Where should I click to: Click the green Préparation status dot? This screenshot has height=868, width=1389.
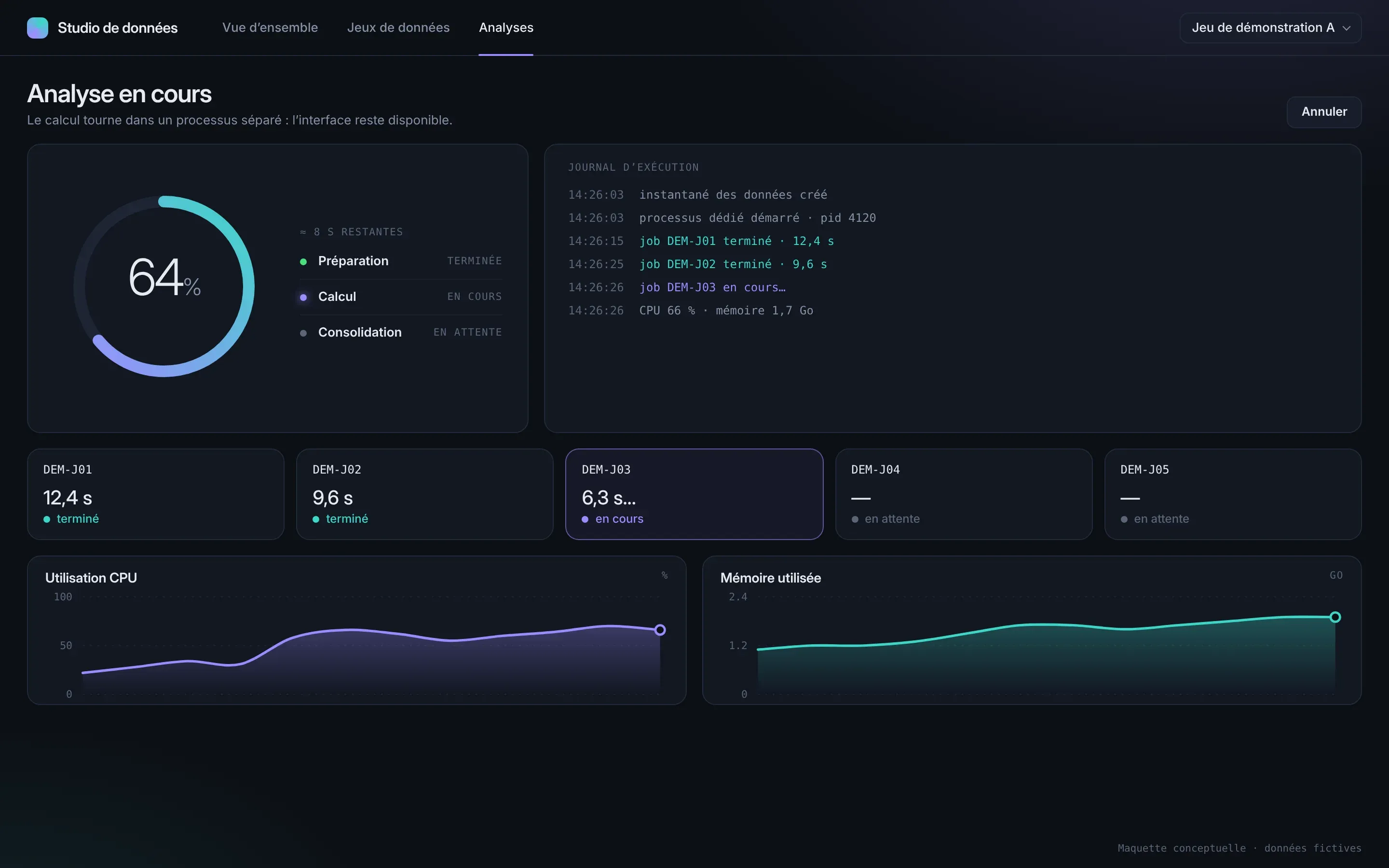(x=304, y=262)
